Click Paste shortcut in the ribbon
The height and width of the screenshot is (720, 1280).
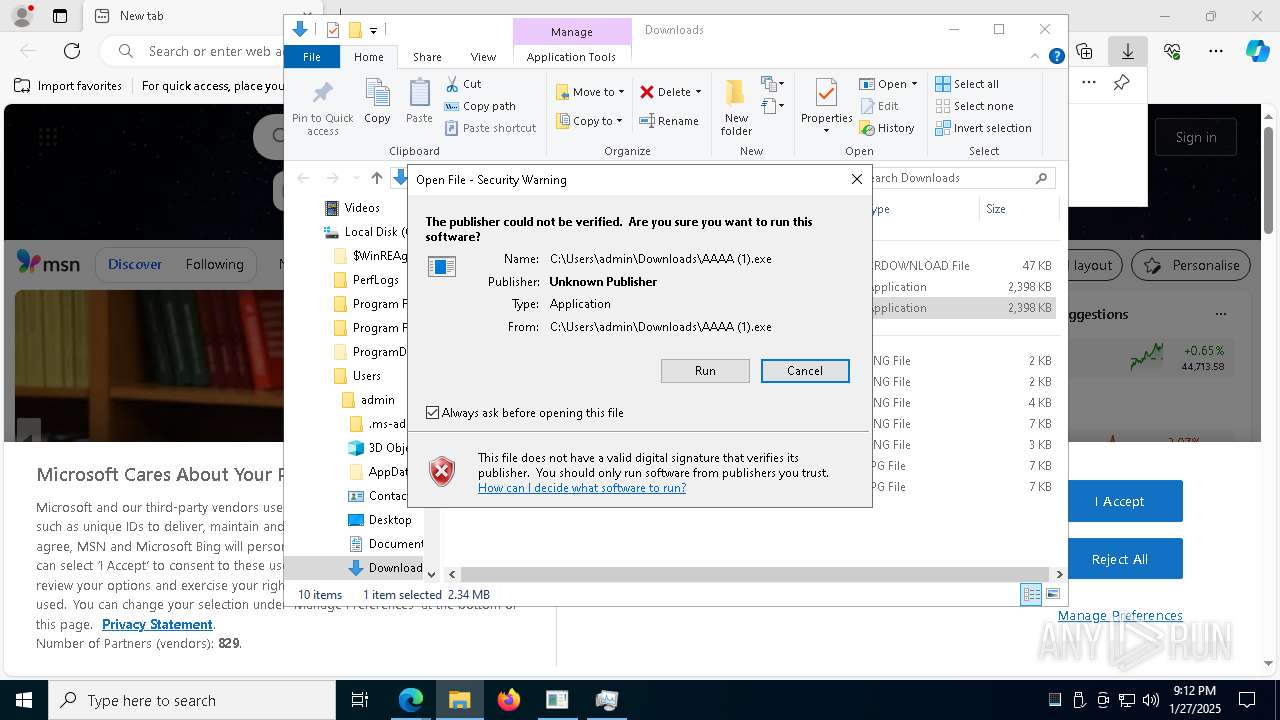[491, 128]
